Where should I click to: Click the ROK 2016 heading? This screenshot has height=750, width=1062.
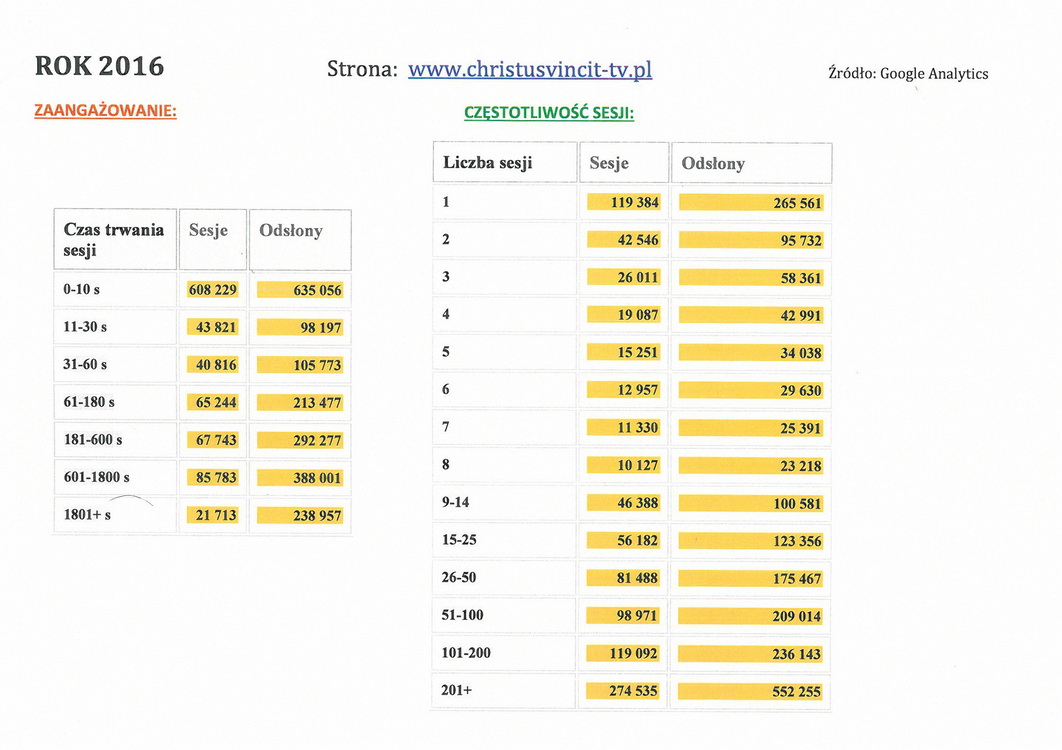tap(100, 66)
